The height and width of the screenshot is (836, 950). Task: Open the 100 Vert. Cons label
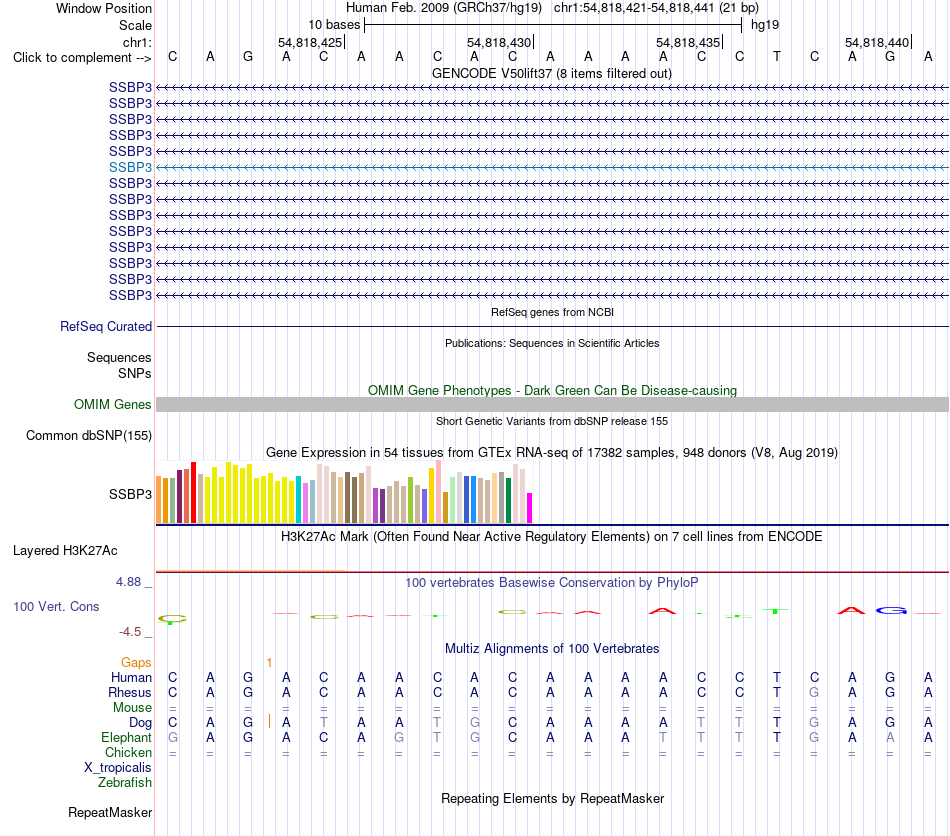[x=56, y=606]
